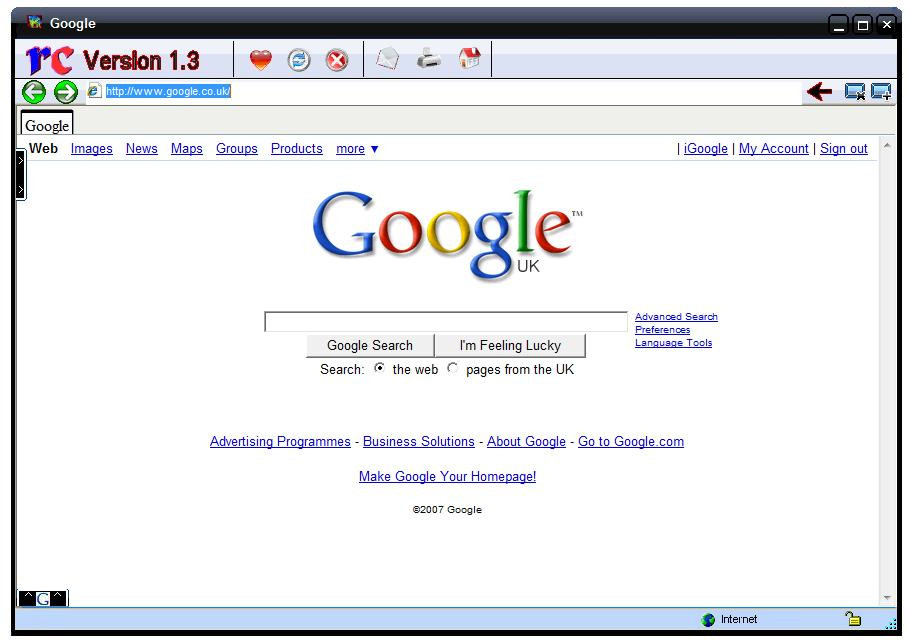
Task: Click the lower side panel arrow on left edge
Action: (21, 190)
